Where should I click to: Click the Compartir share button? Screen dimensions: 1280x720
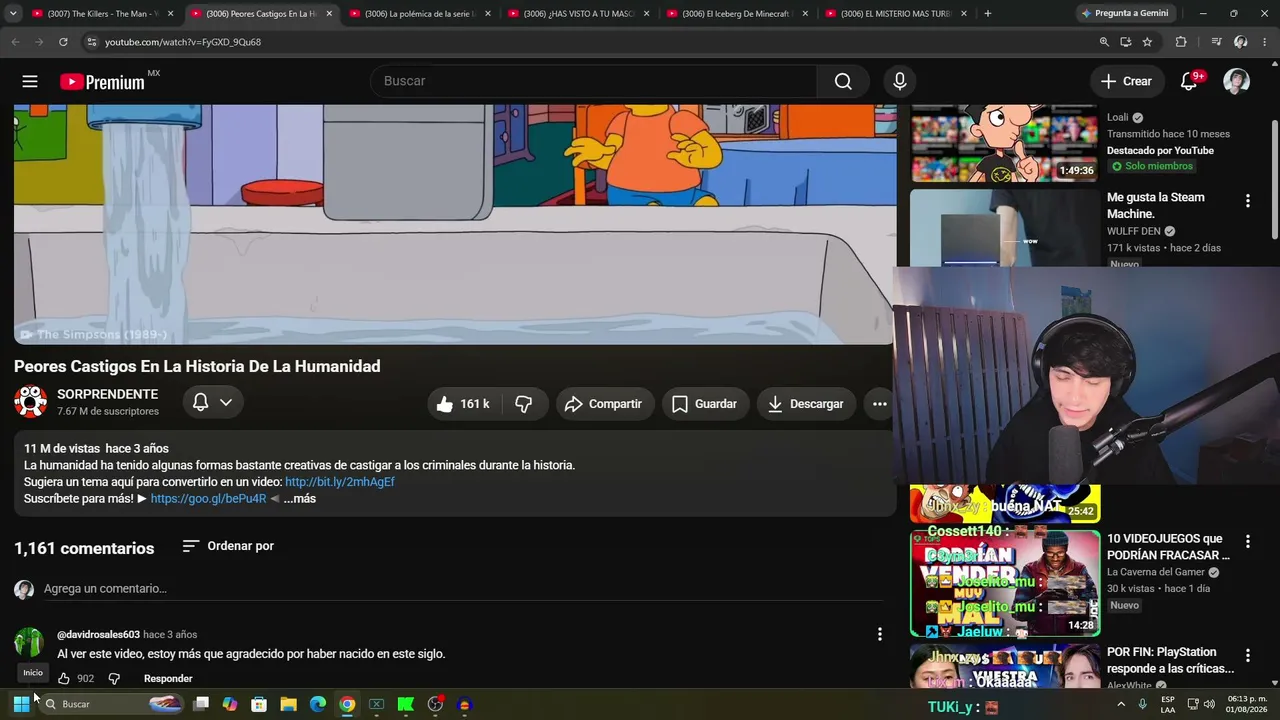point(603,404)
